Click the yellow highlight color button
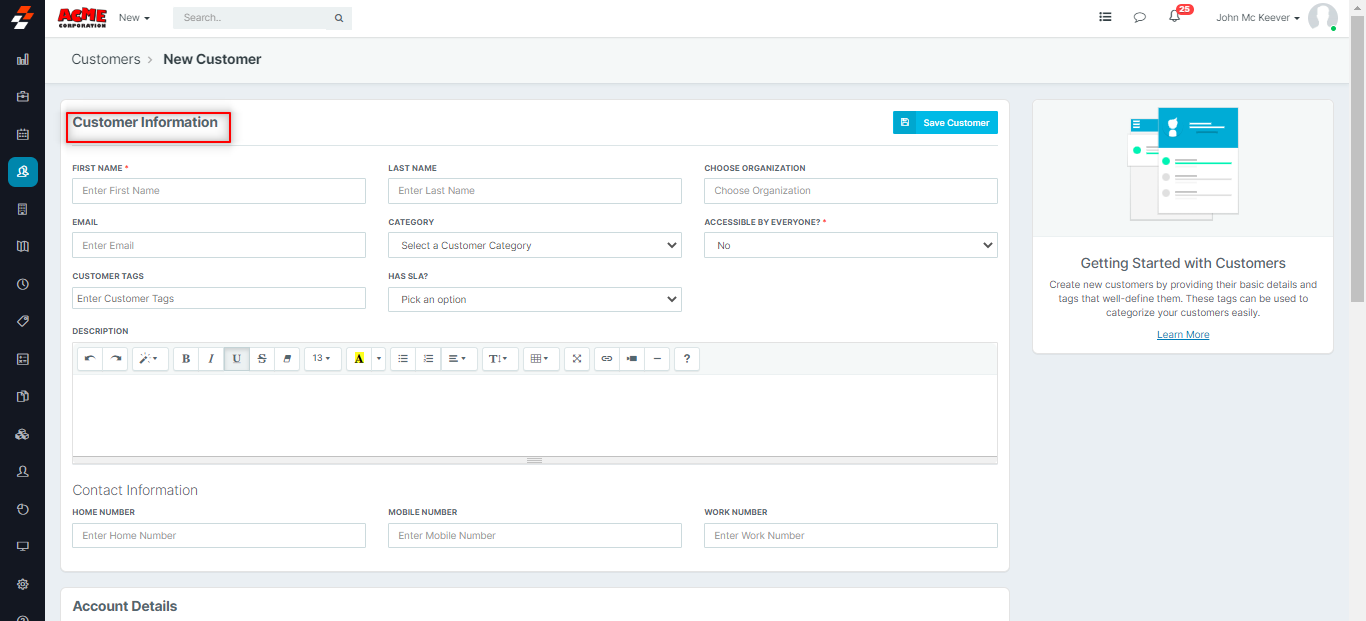This screenshot has width=1366, height=621. pyautogui.click(x=359, y=358)
